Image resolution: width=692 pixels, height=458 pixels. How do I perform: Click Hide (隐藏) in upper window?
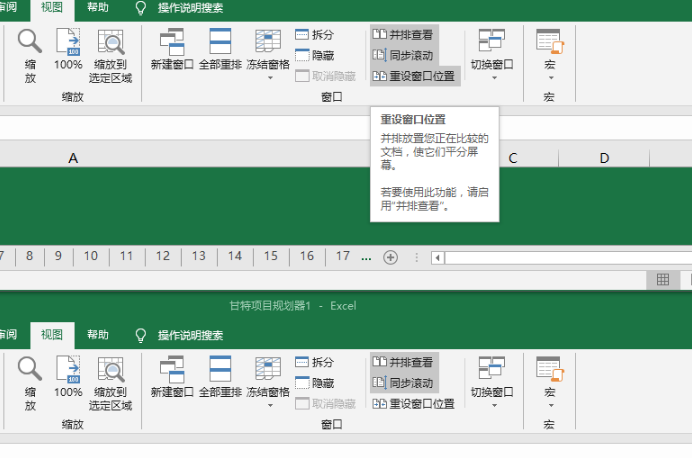tap(314, 55)
